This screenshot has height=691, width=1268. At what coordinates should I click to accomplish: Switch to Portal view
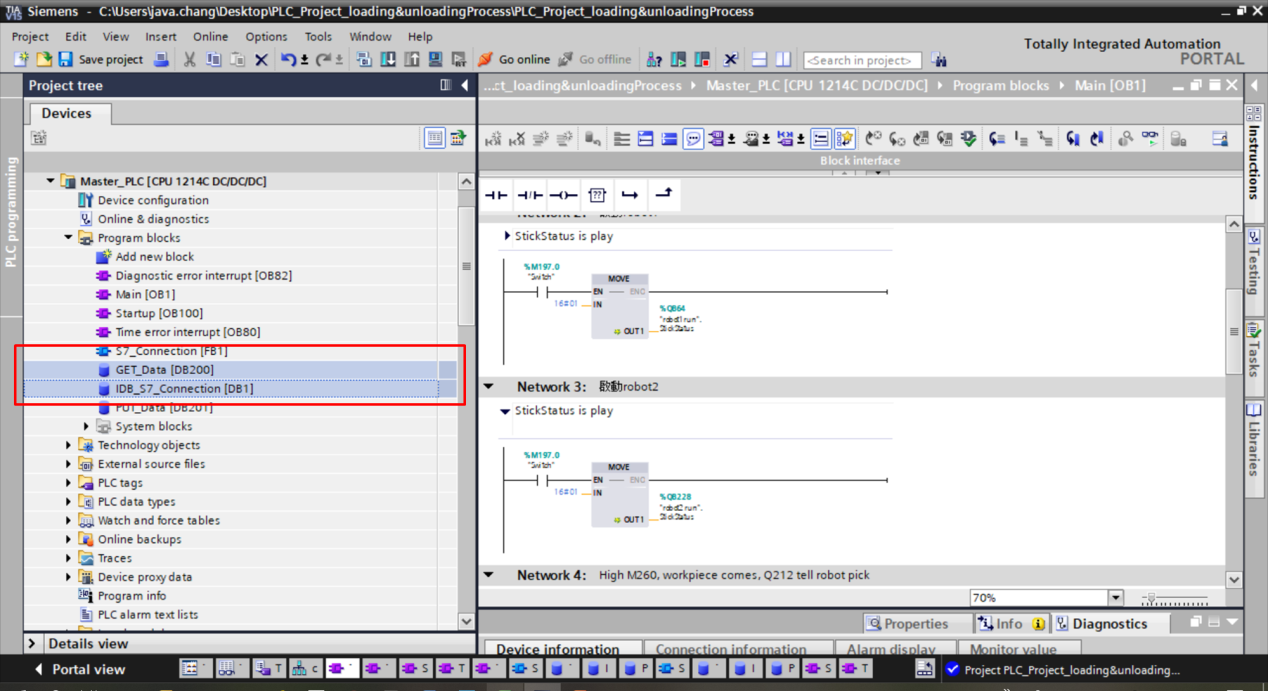point(79,669)
